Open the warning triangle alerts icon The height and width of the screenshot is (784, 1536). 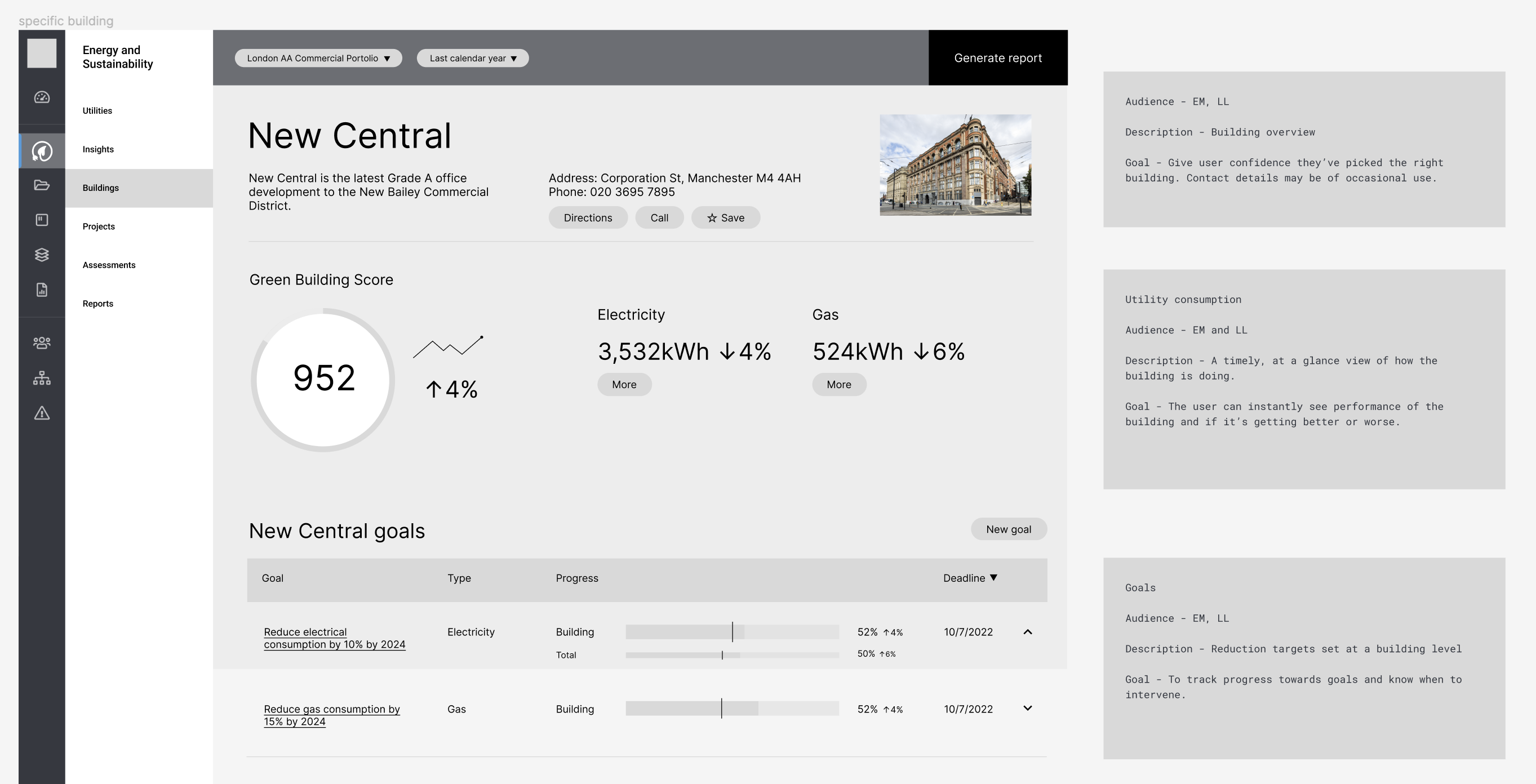click(42, 413)
